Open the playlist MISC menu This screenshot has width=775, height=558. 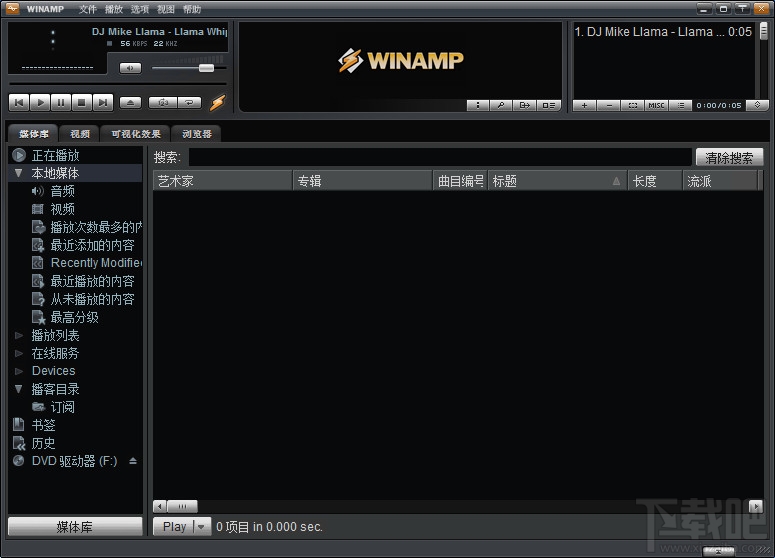click(x=656, y=105)
